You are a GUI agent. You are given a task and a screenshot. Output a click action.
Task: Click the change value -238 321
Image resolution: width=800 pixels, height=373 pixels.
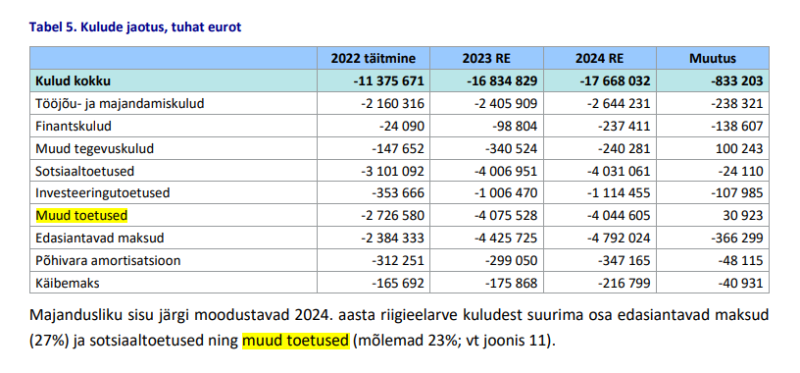coord(737,104)
